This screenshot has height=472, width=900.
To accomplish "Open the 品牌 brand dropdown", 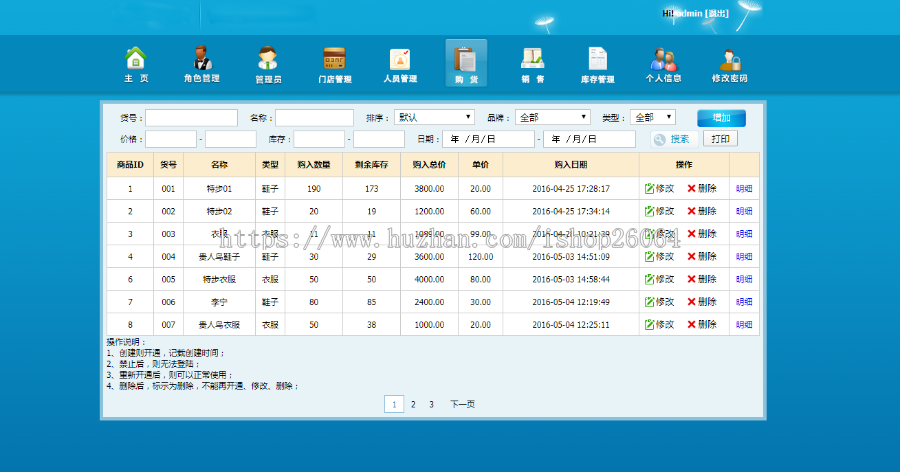I will point(553,117).
